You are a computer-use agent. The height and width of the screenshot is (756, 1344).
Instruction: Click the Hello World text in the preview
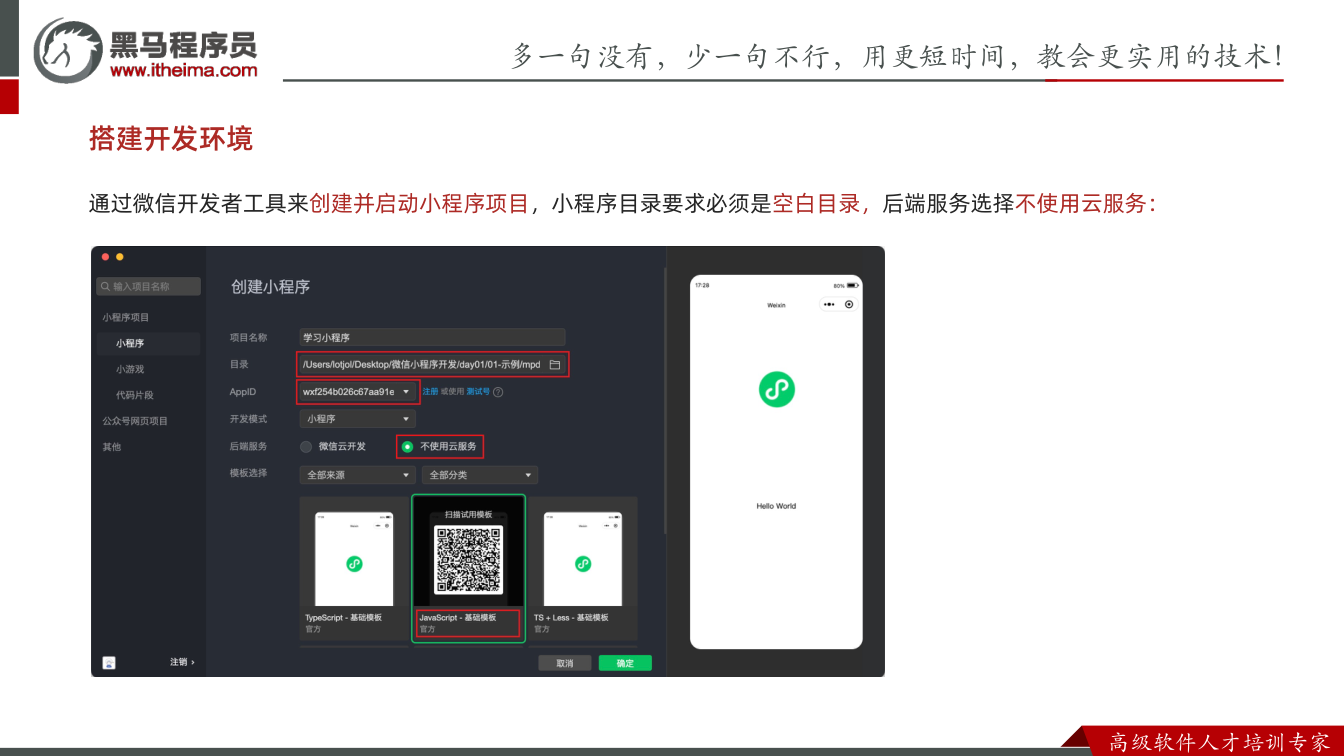[776, 506]
